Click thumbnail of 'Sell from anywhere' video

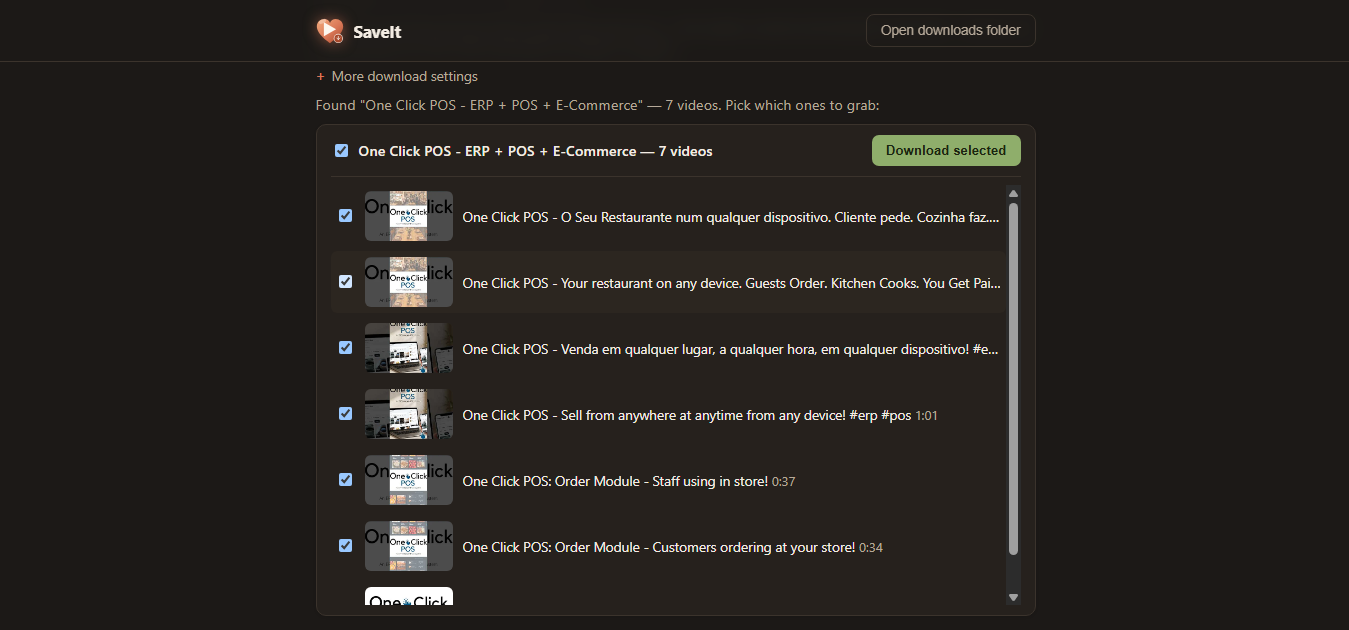(x=409, y=414)
